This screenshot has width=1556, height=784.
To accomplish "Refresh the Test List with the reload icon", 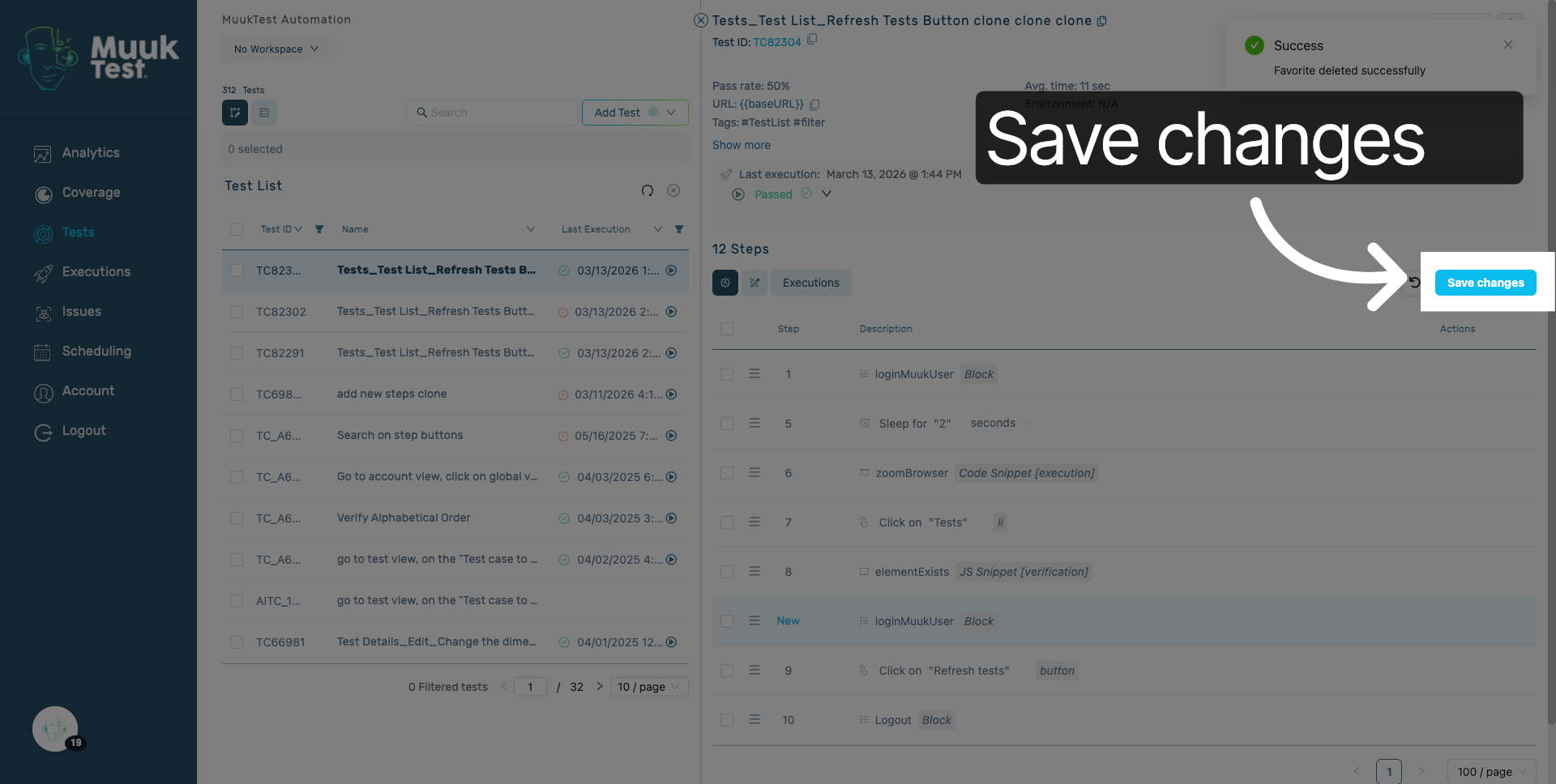I will [648, 190].
